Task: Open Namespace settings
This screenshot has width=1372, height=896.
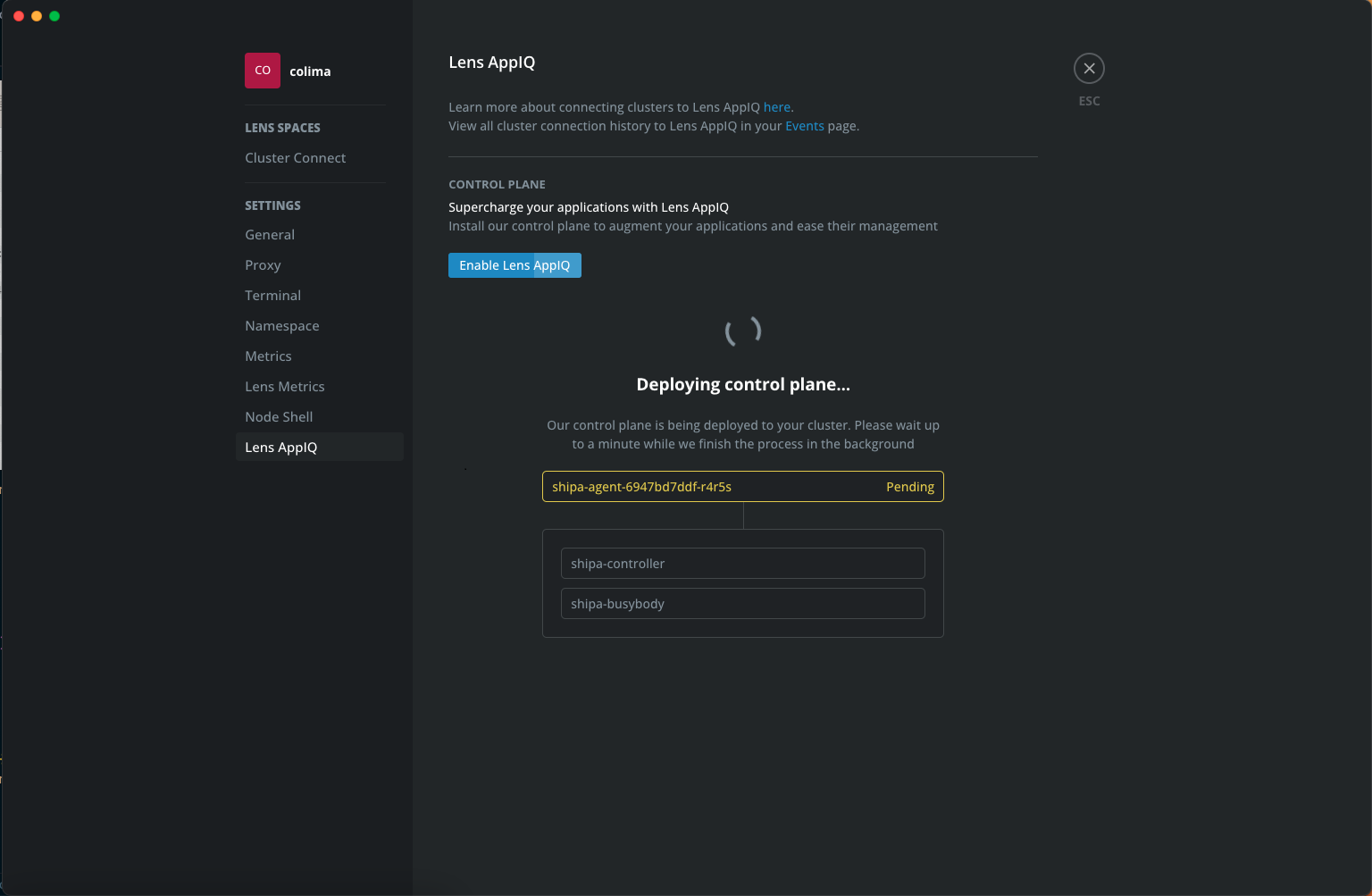Action: click(281, 326)
